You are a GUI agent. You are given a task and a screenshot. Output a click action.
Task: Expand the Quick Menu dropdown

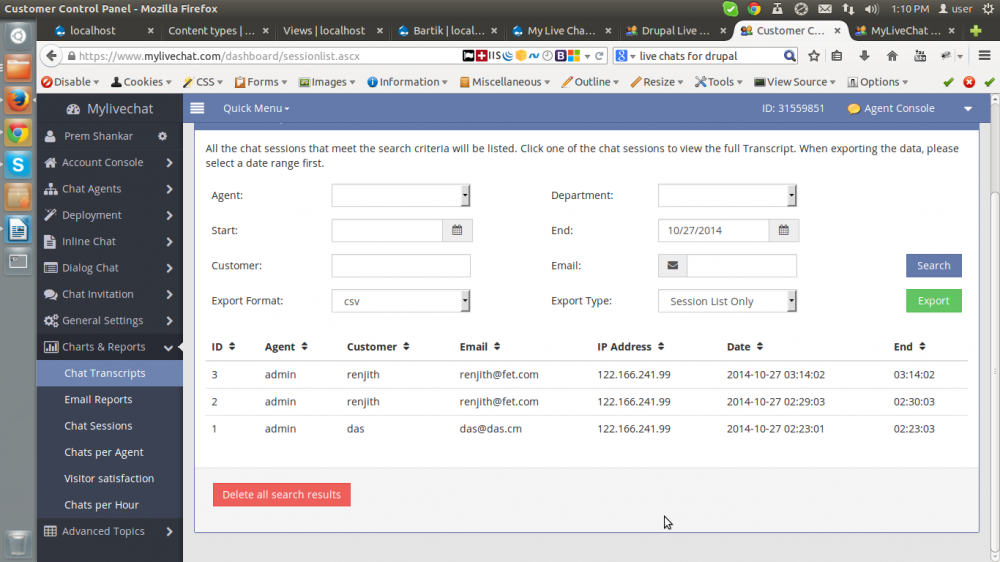(256, 108)
